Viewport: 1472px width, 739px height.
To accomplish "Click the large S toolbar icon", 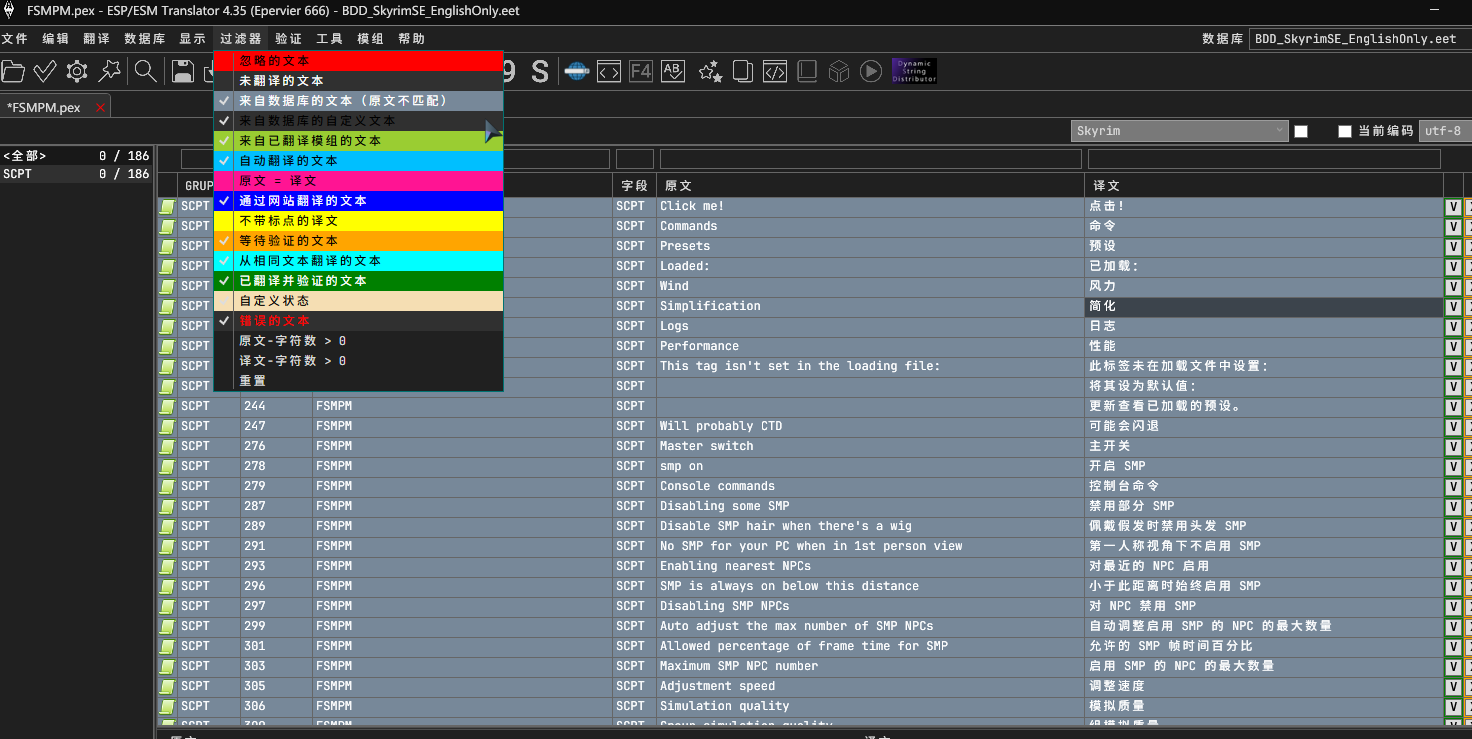I will (x=540, y=71).
